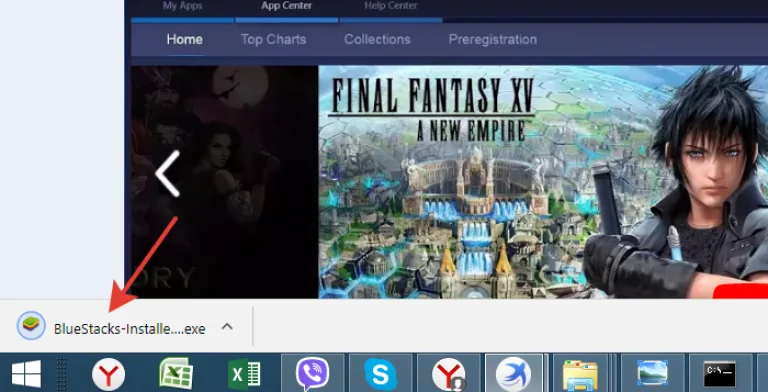Switch to the active blue bird app

(514, 373)
